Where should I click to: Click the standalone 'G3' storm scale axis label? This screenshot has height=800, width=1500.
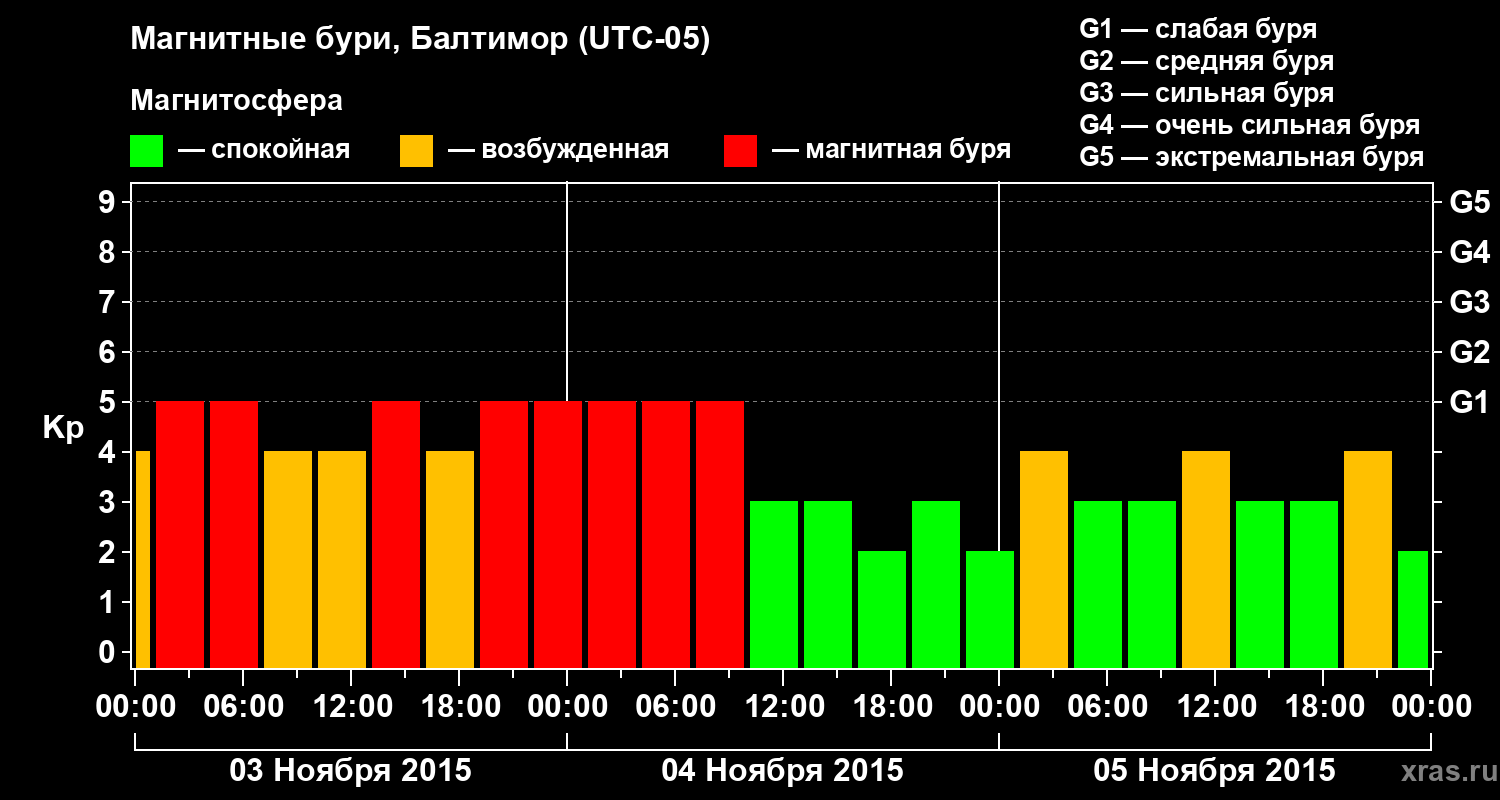coord(1470,302)
